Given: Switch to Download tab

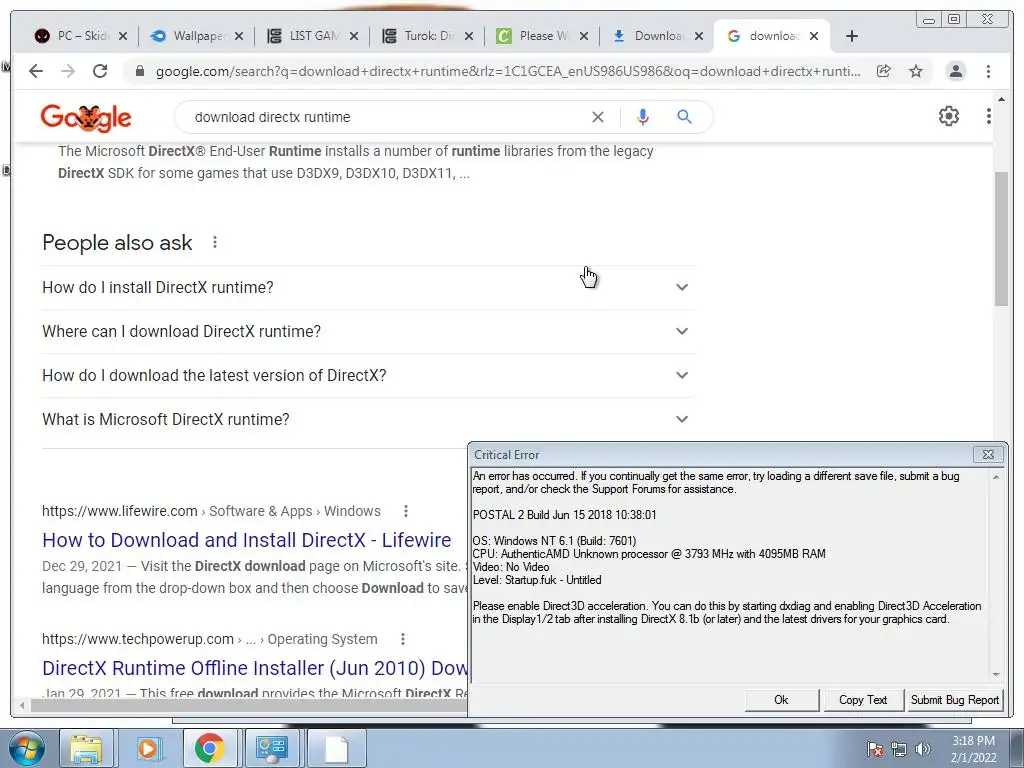Looking at the screenshot, I should click(x=656, y=36).
